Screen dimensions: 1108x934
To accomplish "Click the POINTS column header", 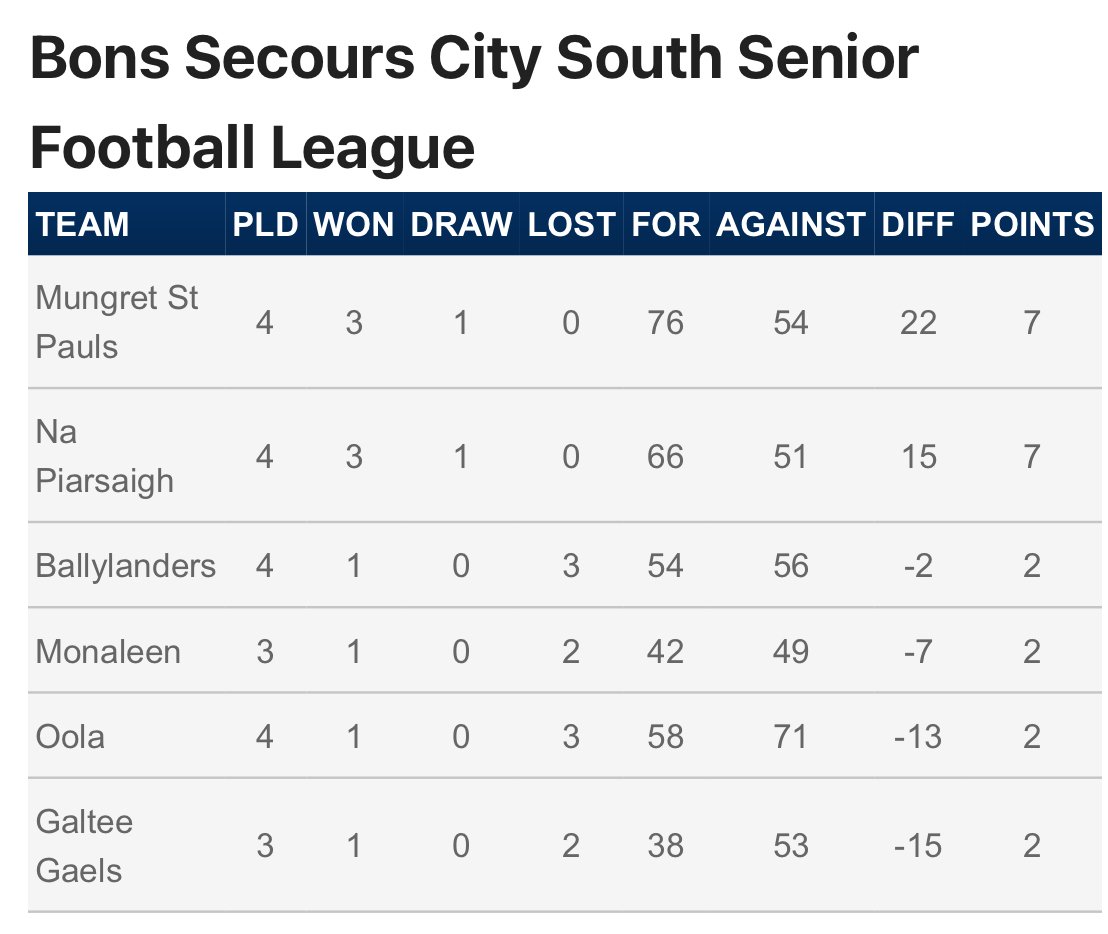I will tap(1032, 224).
